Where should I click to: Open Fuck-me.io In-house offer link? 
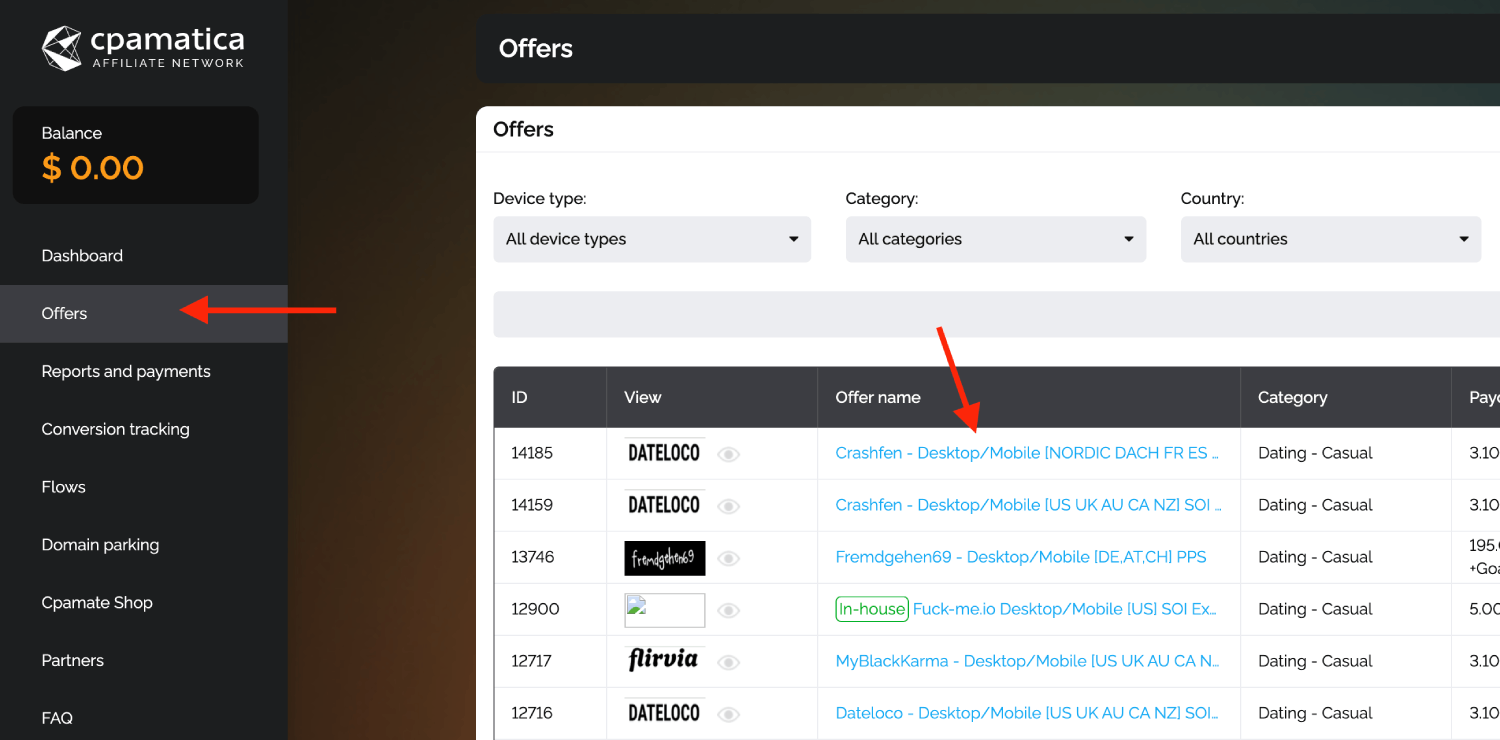1065,609
